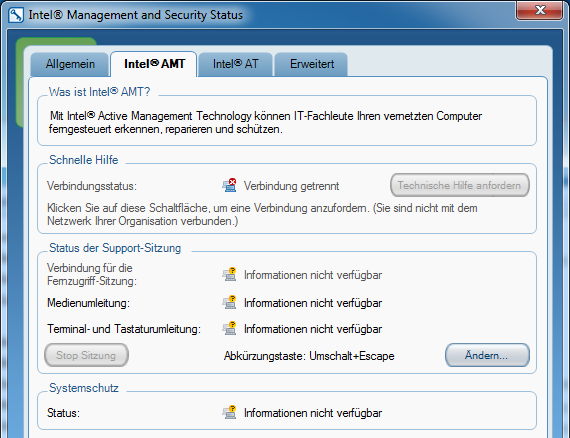Click the Status label in Systemschutz

[63, 413]
